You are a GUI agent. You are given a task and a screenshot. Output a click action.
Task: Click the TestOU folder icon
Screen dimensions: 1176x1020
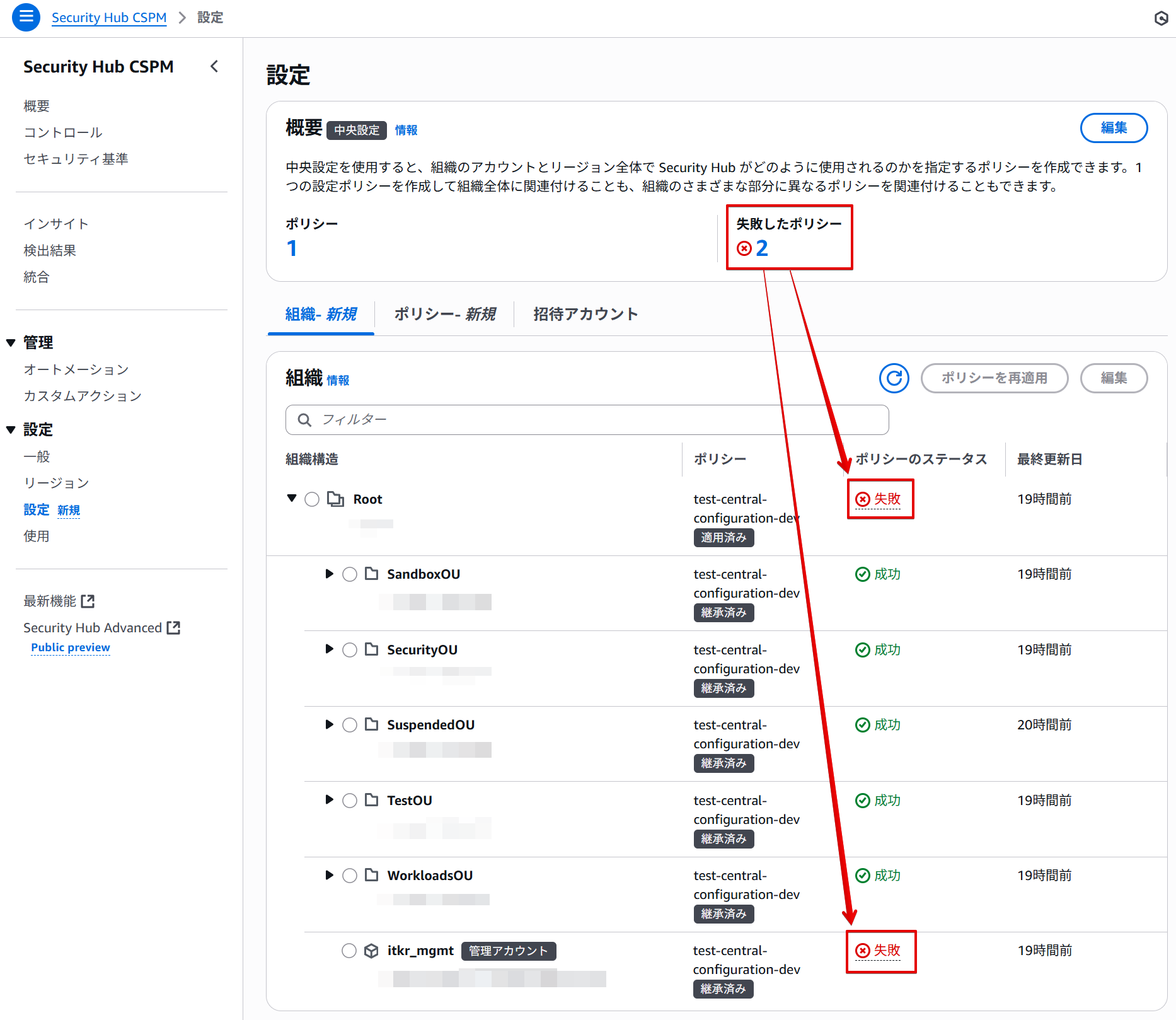[372, 800]
